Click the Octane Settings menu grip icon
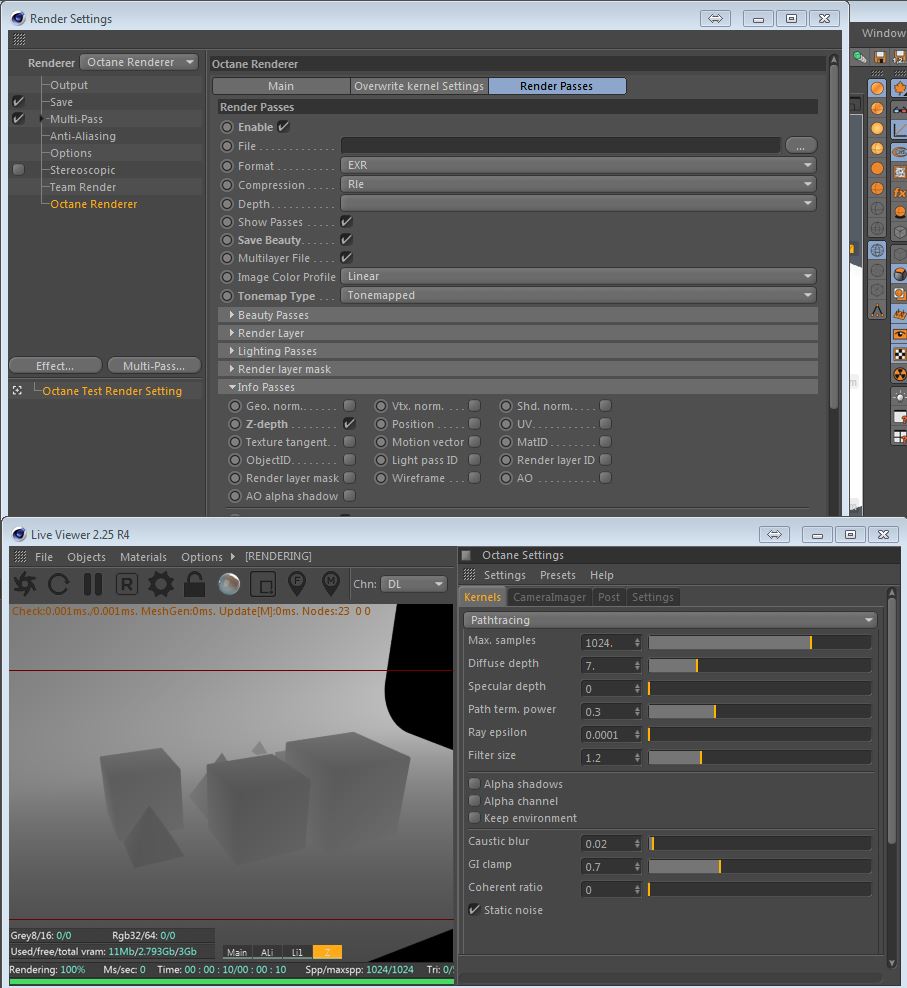The image size is (907, 988). [x=470, y=575]
